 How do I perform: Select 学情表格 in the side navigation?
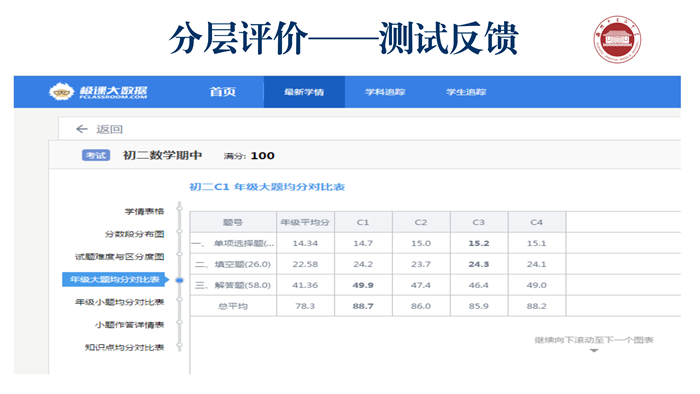coord(144,211)
